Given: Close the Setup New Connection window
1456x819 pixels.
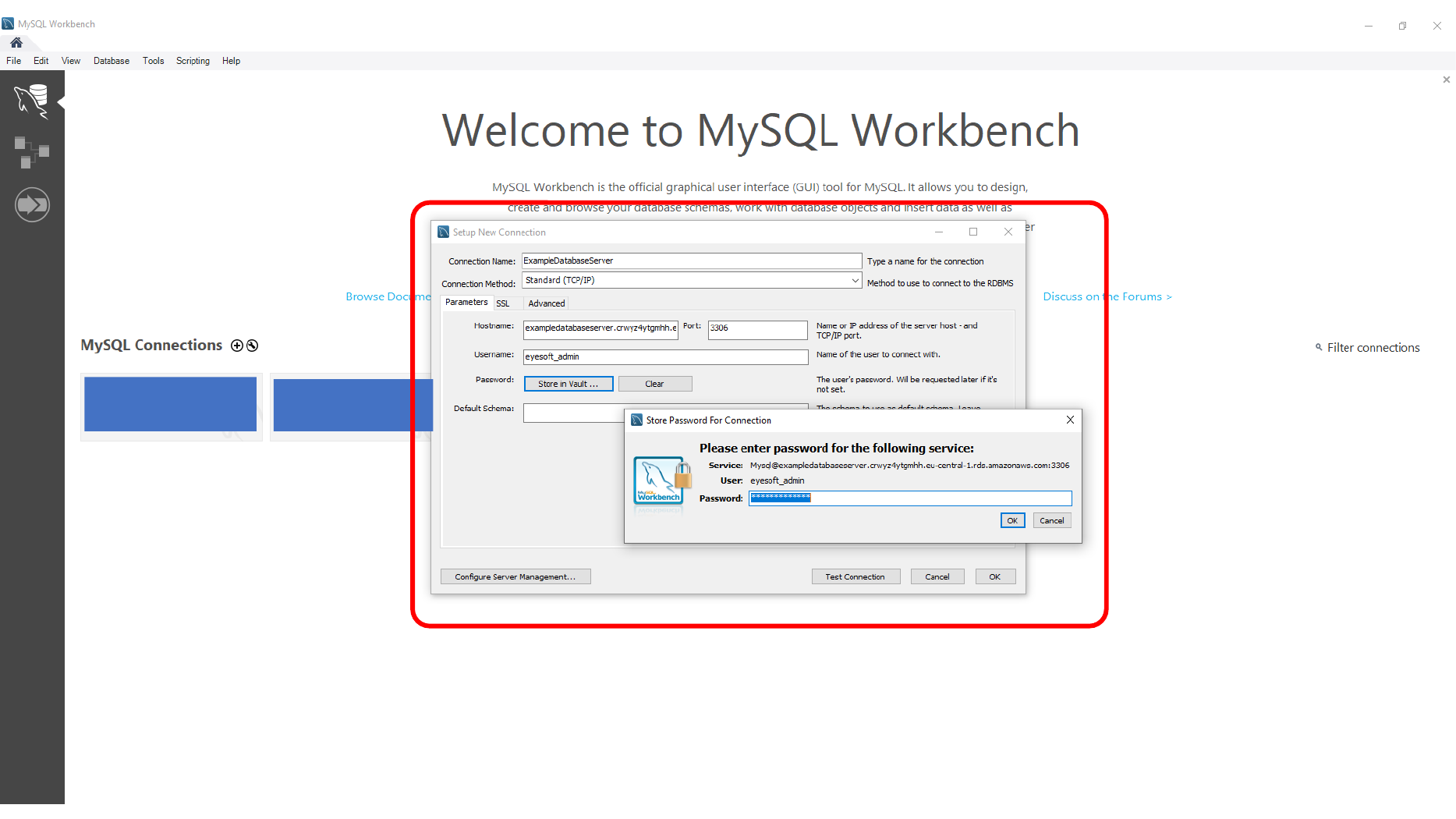Looking at the screenshot, I should [x=1008, y=232].
